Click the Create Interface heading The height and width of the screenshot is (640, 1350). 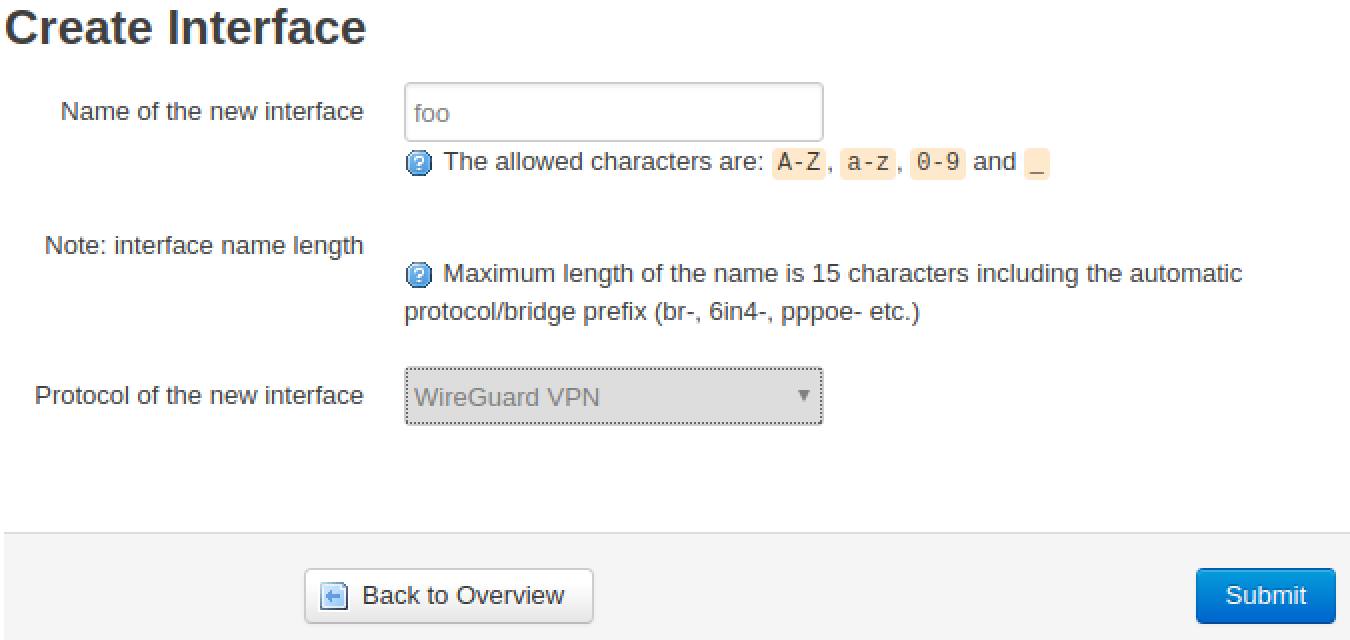click(186, 27)
